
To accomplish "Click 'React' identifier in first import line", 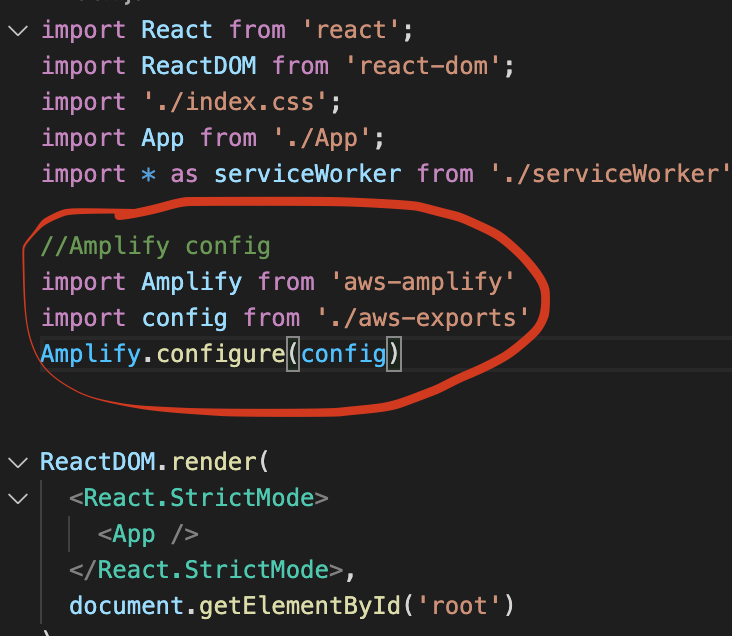I will point(177,30).
